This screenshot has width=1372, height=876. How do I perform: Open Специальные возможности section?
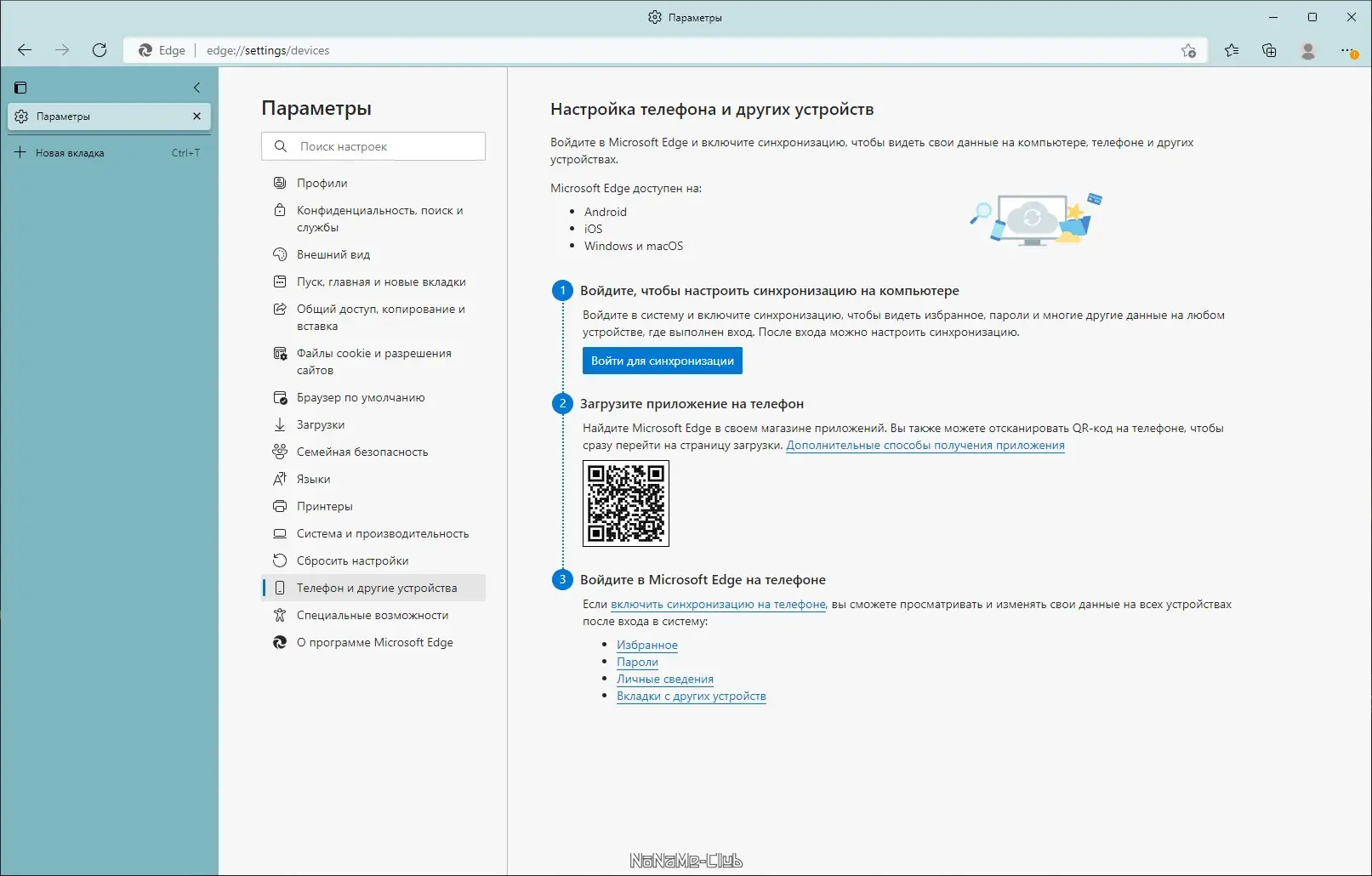tap(373, 615)
